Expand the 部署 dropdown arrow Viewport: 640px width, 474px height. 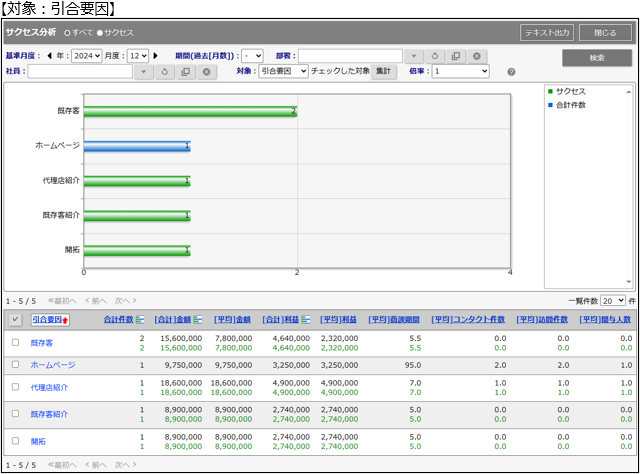pyautogui.click(x=413, y=56)
